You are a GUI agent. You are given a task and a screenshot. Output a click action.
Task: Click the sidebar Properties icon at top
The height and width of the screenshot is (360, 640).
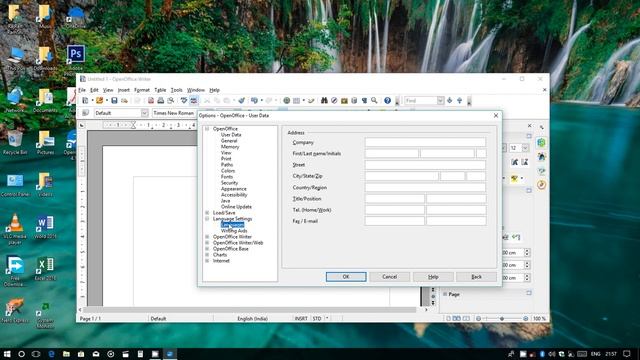point(542,142)
